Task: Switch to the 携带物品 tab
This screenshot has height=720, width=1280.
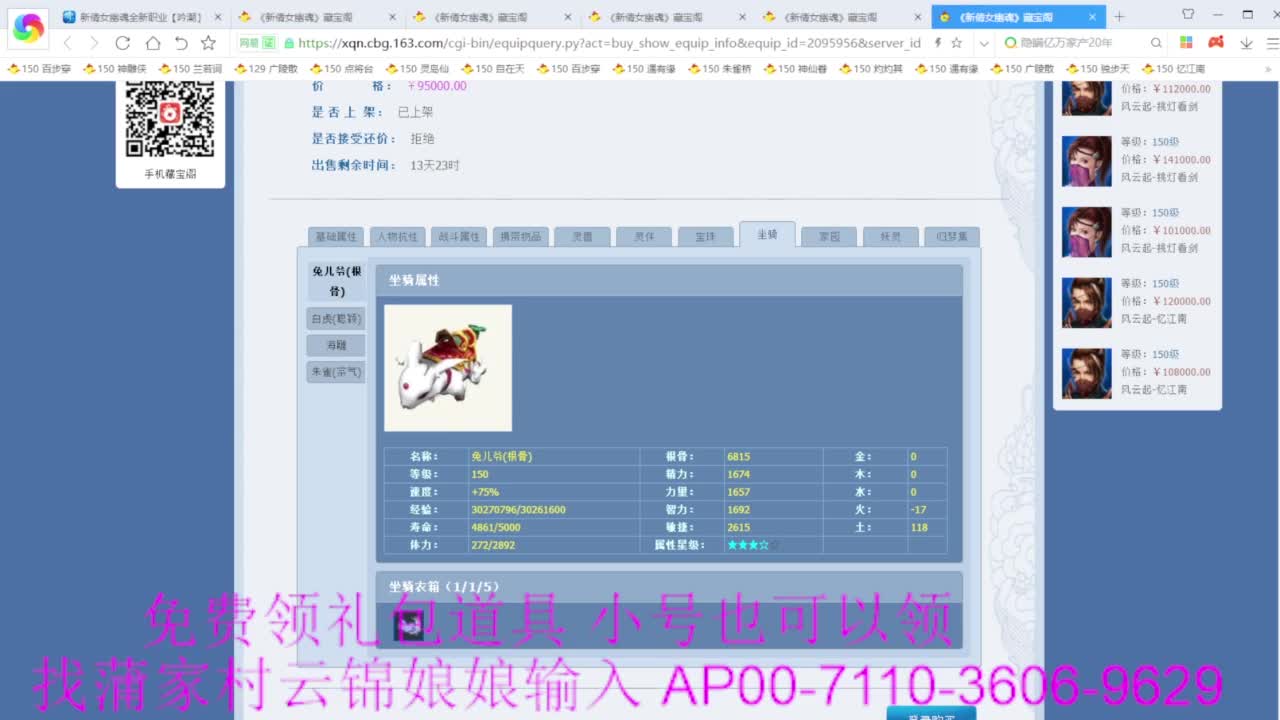Action: pyautogui.click(x=520, y=237)
